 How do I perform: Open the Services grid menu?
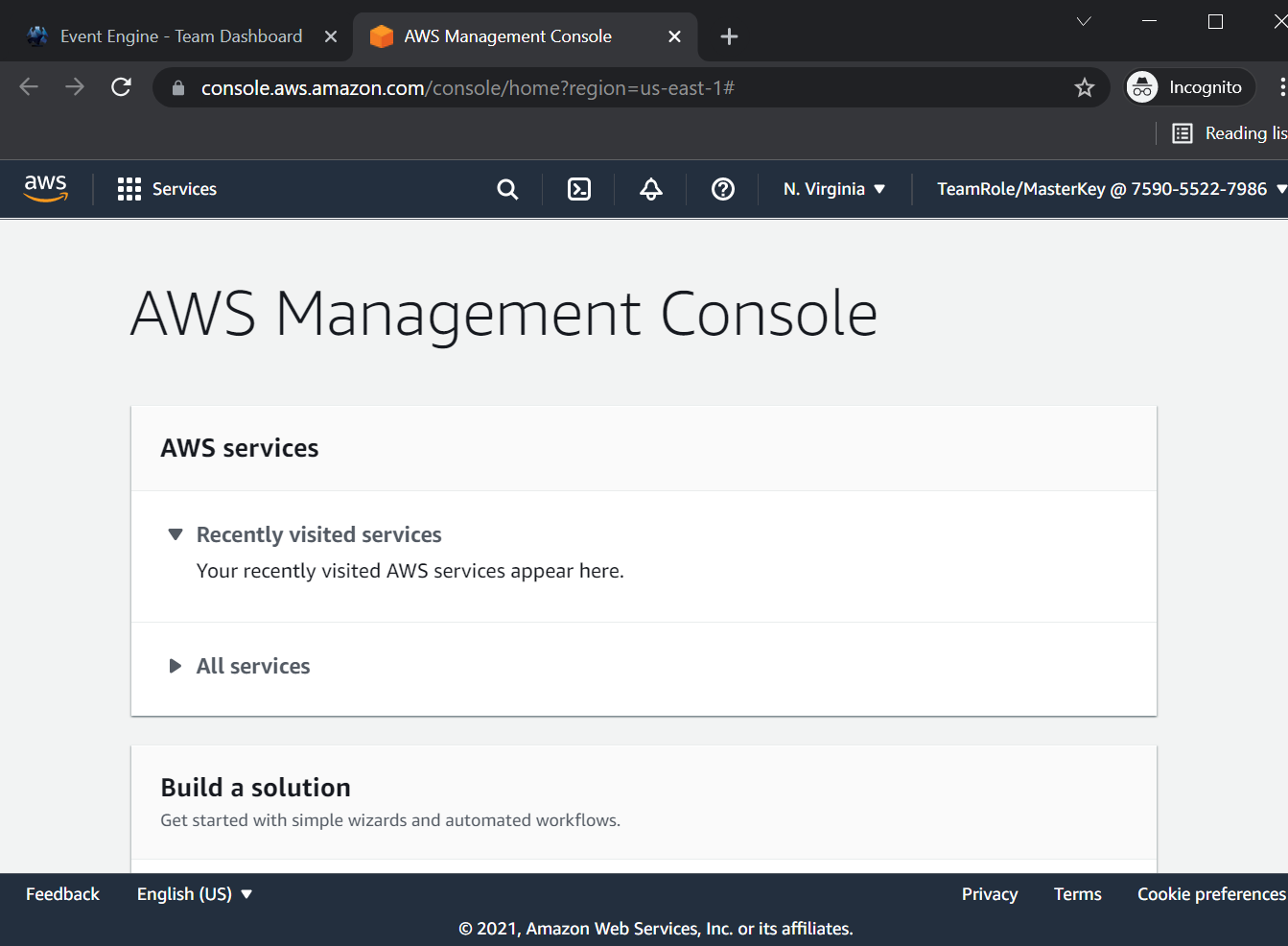coord(167,189)
